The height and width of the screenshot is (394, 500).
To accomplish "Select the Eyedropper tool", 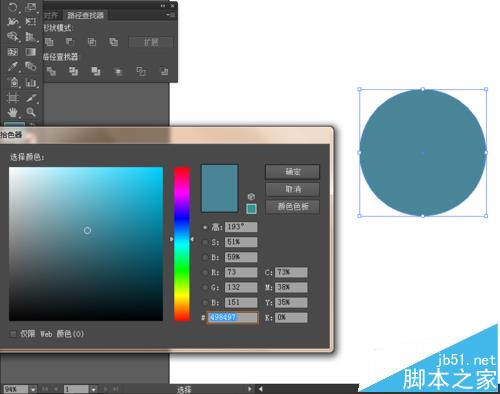I will coord(13,66).
